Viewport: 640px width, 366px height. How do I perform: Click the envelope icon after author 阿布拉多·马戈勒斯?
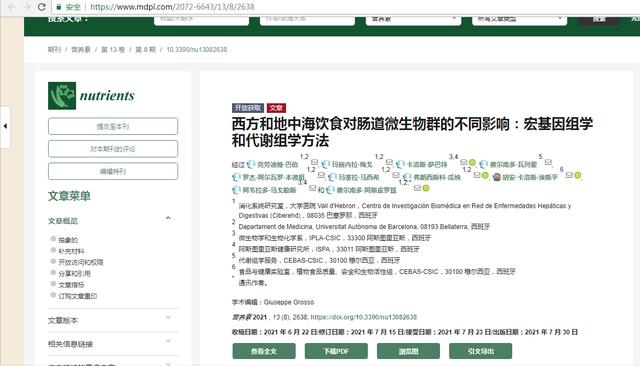pyautogui.click(x=313, y=188)
